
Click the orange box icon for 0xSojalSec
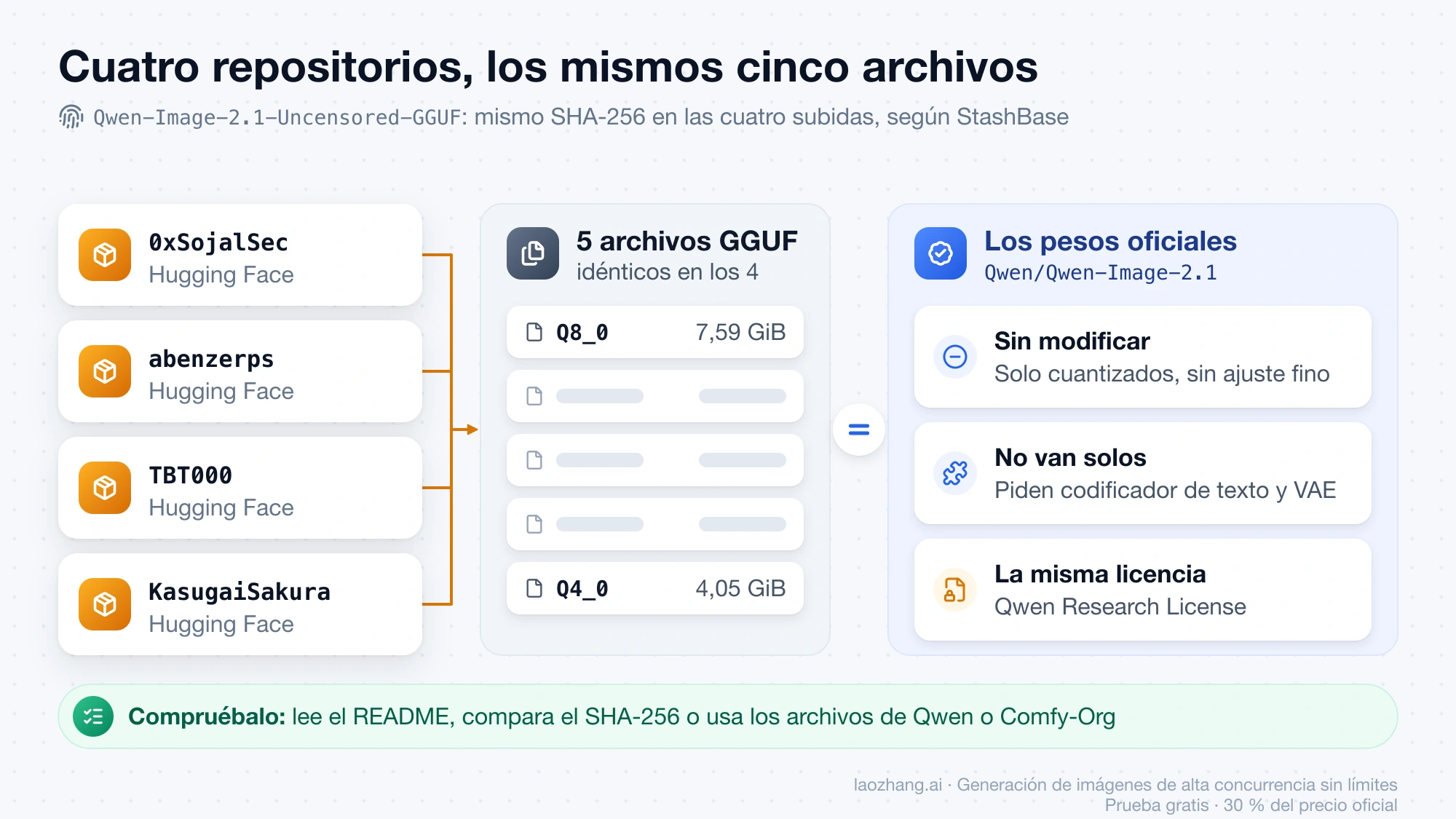tap(105, 255)
